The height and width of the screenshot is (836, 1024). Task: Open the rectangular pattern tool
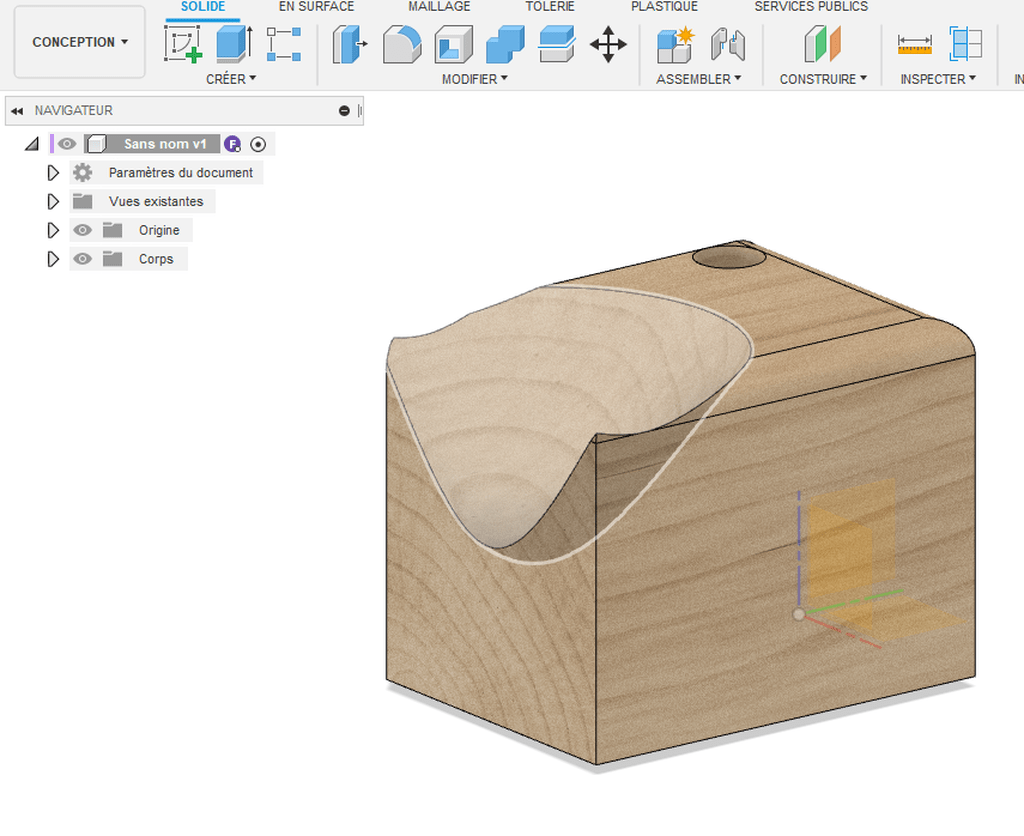click(x=284, y=44)
